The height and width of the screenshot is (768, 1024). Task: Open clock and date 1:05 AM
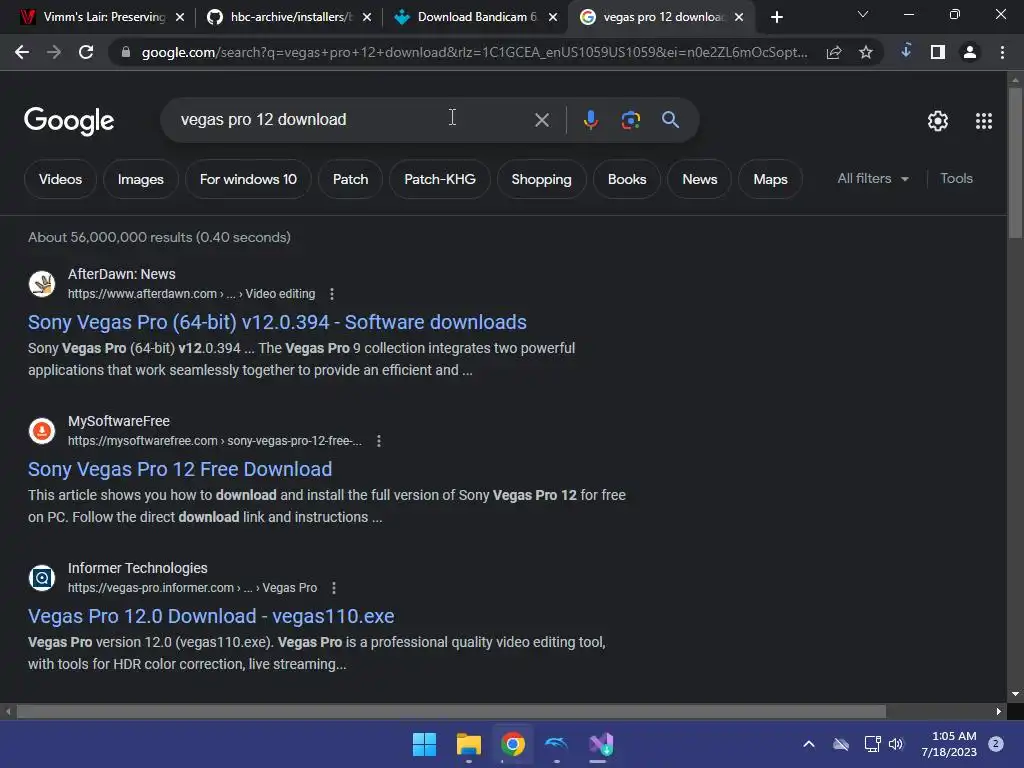[949, 744]
